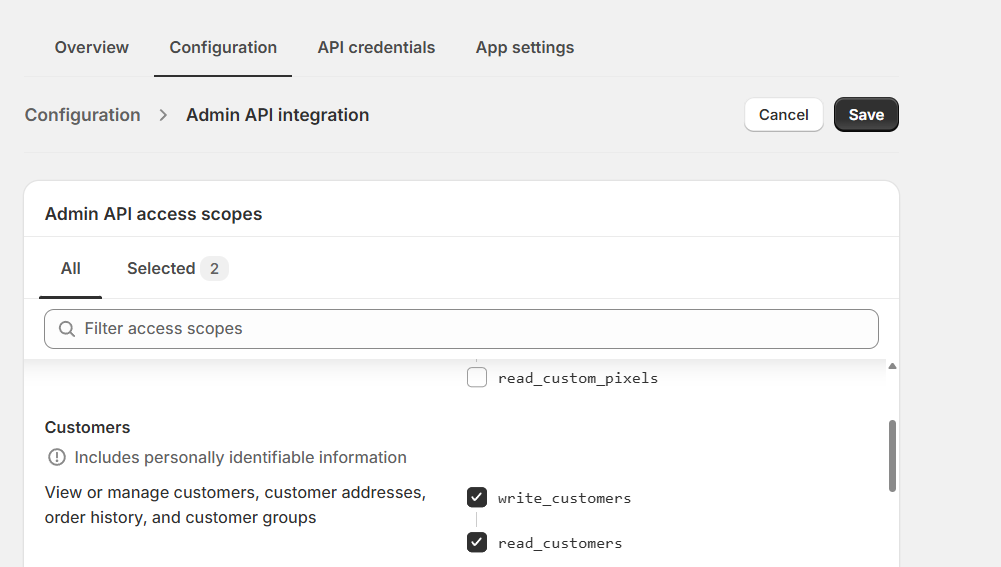Click the search magnifier icon
This screenshot has height=567, width=1001.
(67, 329)
